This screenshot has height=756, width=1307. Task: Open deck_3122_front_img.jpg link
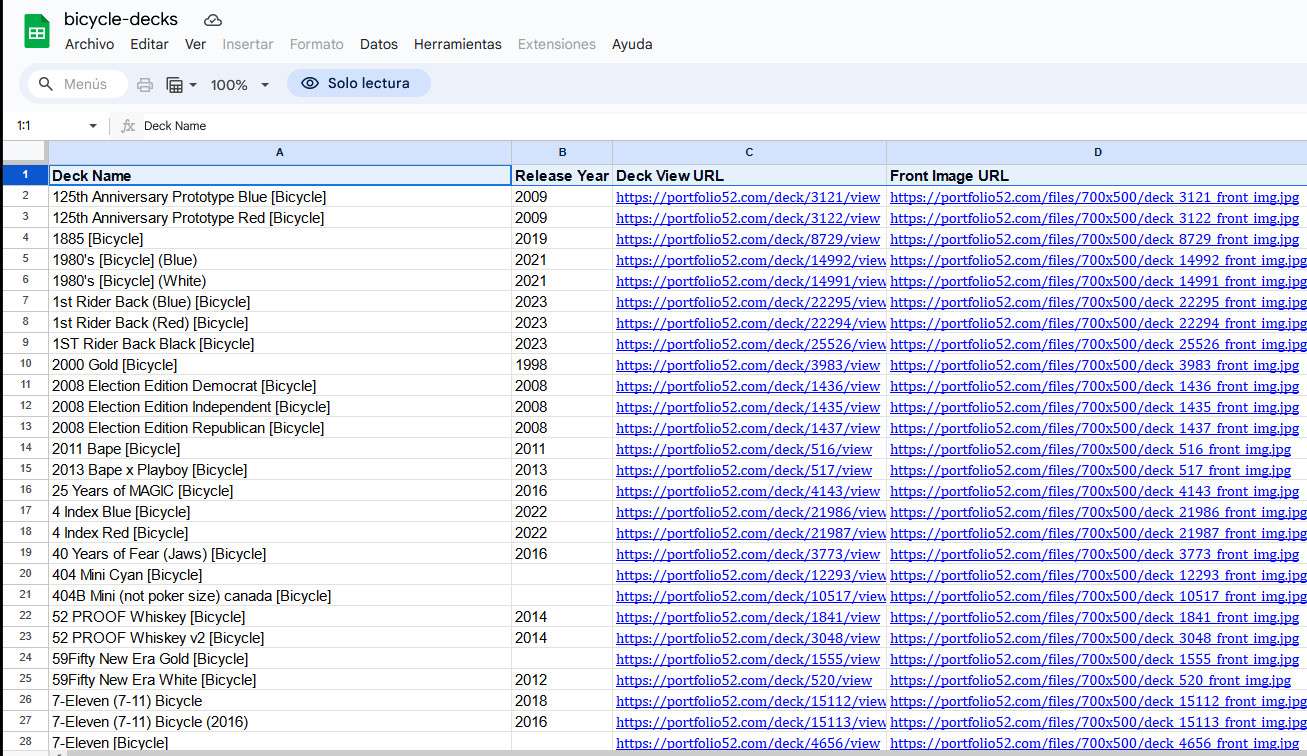(x=1095, y=218)
